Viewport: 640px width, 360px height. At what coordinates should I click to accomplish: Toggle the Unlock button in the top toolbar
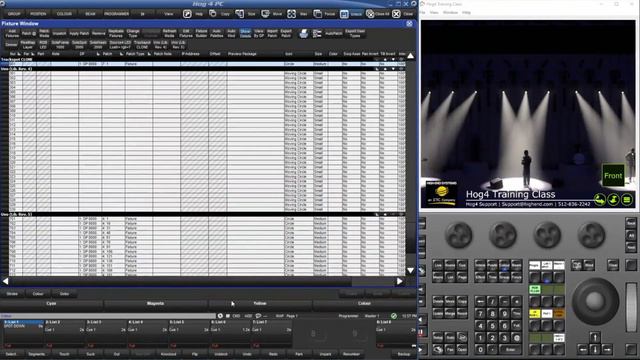click(351, 14)
